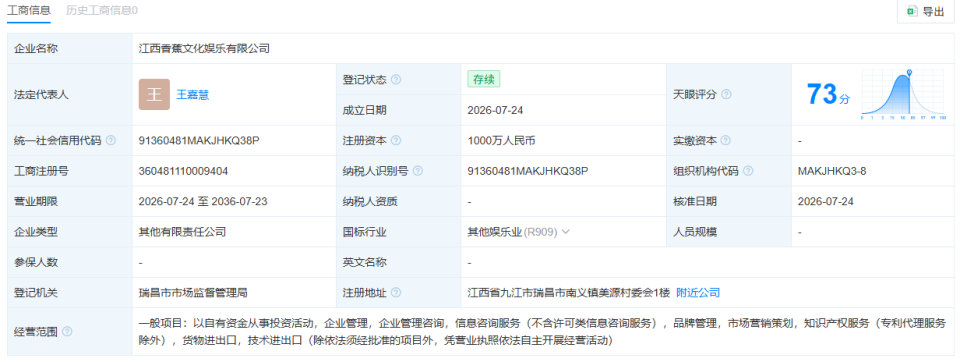Click business term 2026-07-24 至 2036-07-23
The image size is (960, 362).
(203, 202)
